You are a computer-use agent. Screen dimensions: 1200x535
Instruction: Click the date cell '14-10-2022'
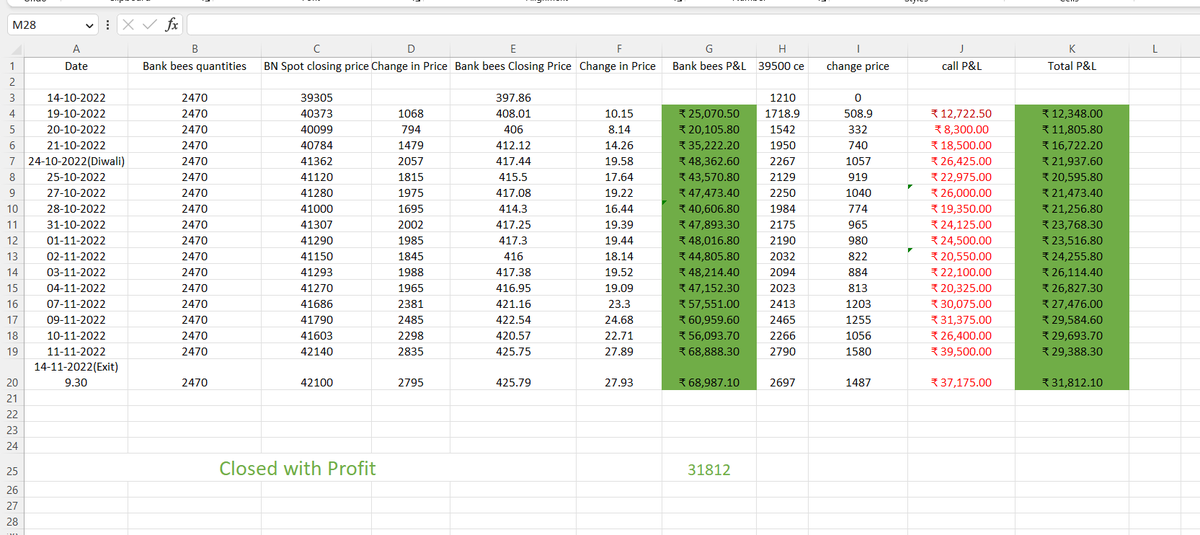click(75, 98)
